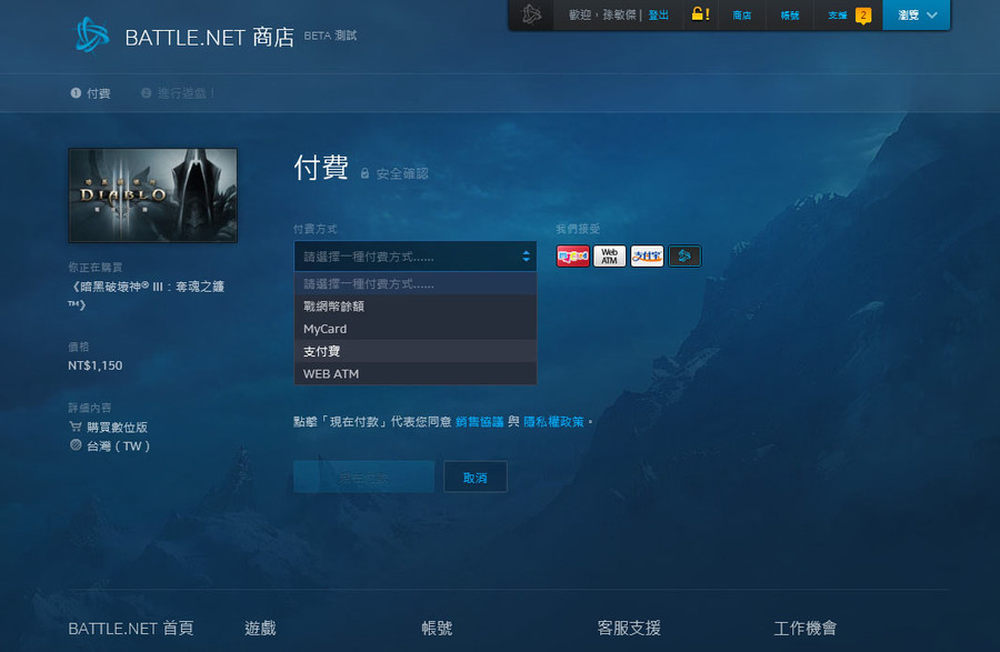Click the 台灣 (TW) region text
The width and height of the screenshot is (1000, 652).
click(119, 446)
